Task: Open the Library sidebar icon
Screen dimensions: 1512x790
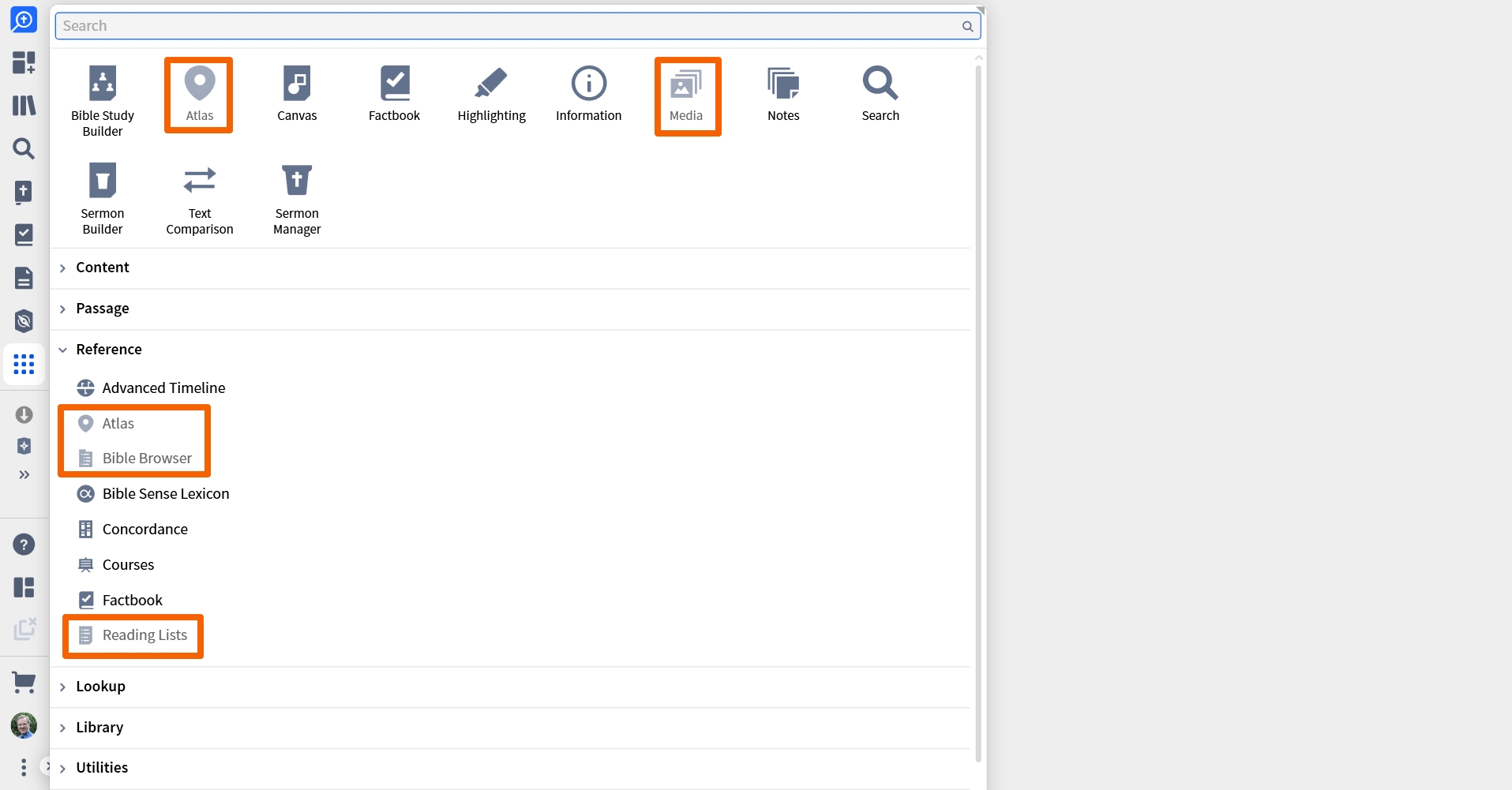Action: point(24,105)
